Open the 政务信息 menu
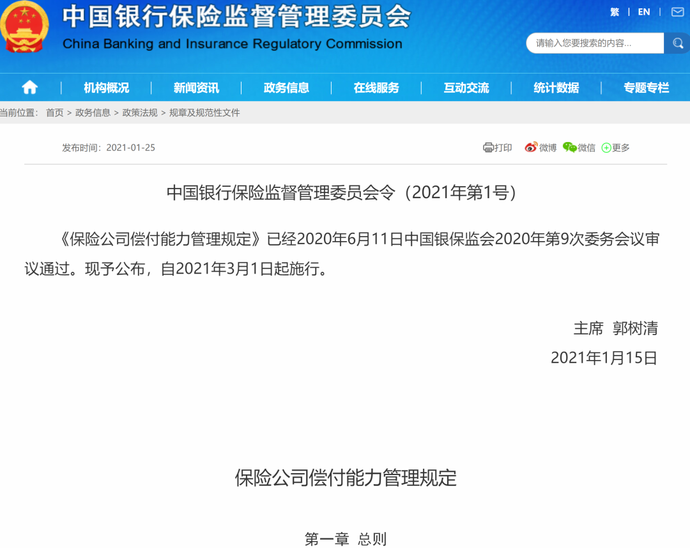Image resolution: width=690 pixels, height=548 pixels. click(286, 88)
